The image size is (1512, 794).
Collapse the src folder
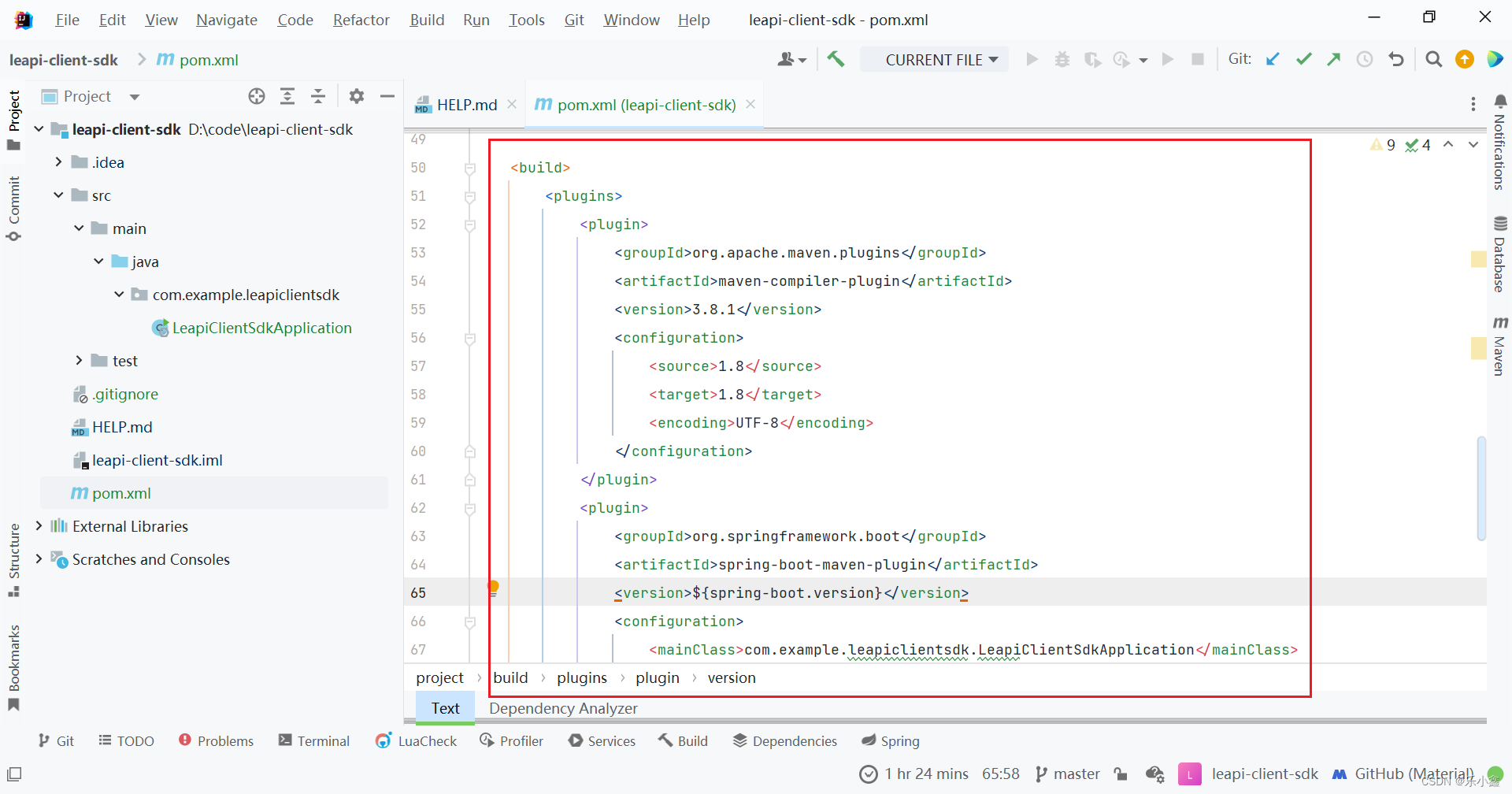[57, 195]
